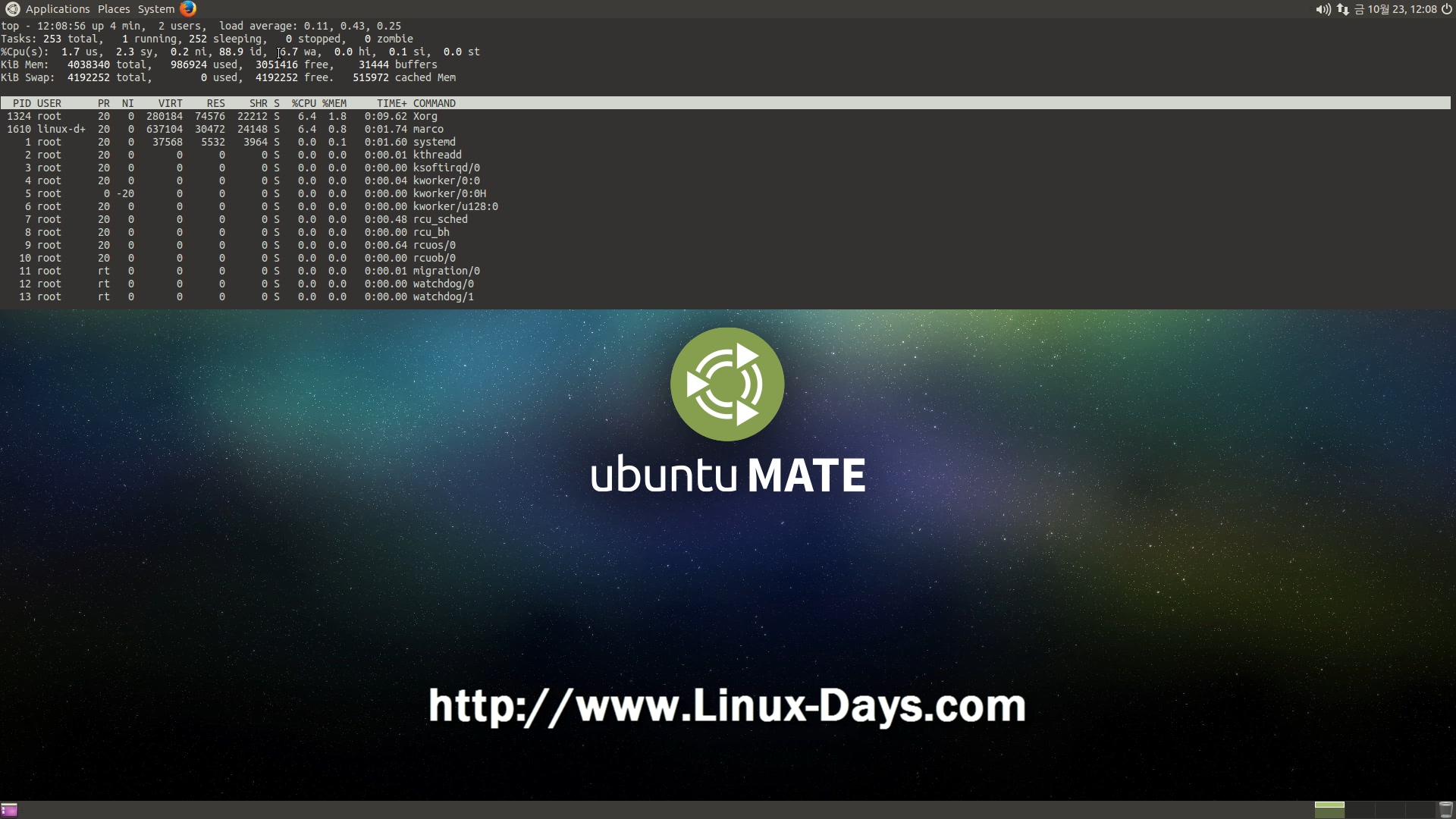Switch to the third workspace in switcher
This screenshot has height=819, width=1456.
click(1390, 810)
